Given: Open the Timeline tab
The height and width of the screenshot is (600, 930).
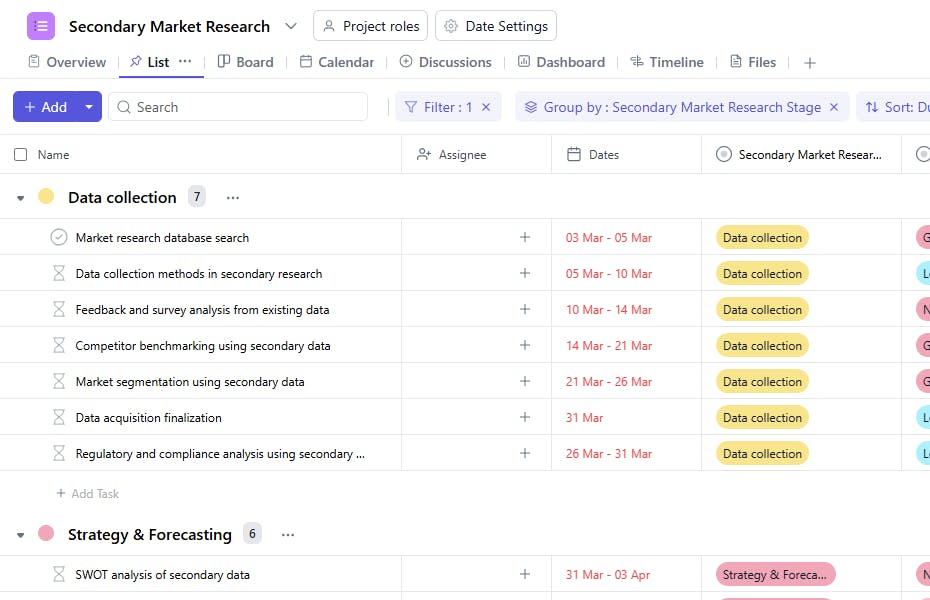Looking at the screenshot, I should pos(667,62).
